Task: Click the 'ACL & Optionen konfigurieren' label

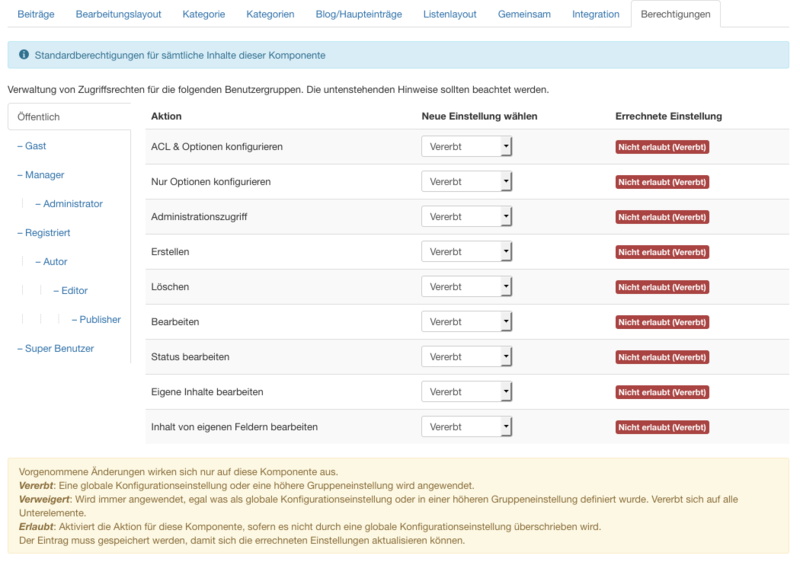Action: 217,146
